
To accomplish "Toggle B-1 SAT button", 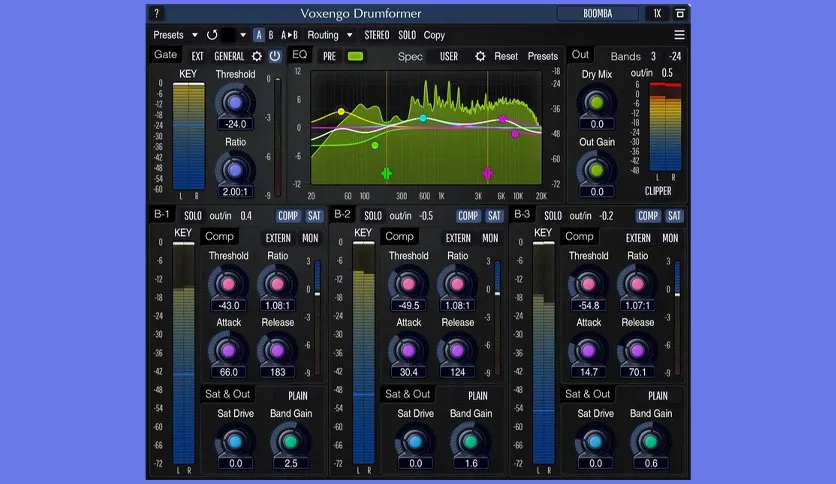I will [314, 216].
